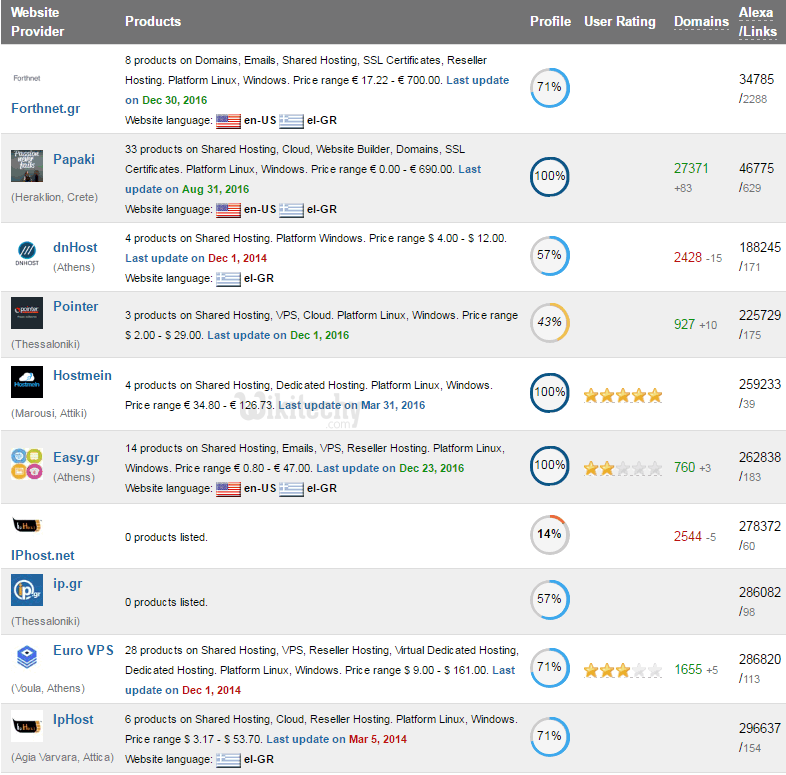Click Pointer's 43% profile circle
This screenshot has height=775, width=786.
550,323
